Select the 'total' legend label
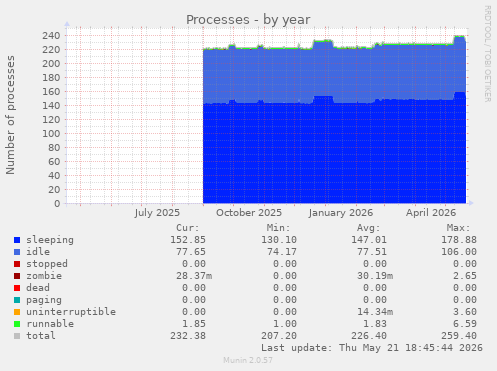The width and height of the screenshot is (497, 371). point(41,336)
